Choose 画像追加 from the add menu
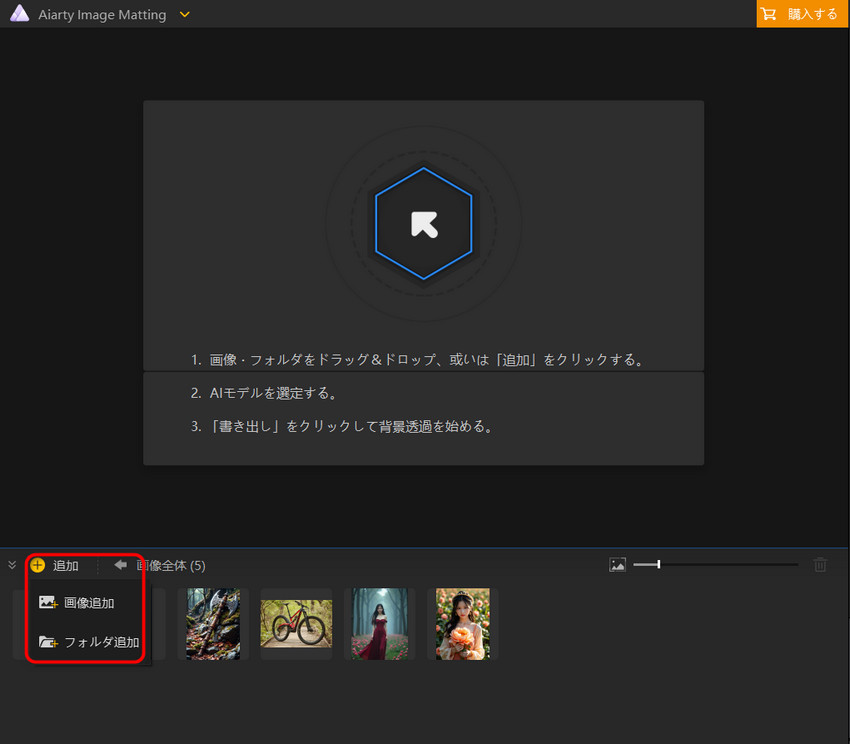Viewport: 850px width, 744px height. [x=89, y=602]
